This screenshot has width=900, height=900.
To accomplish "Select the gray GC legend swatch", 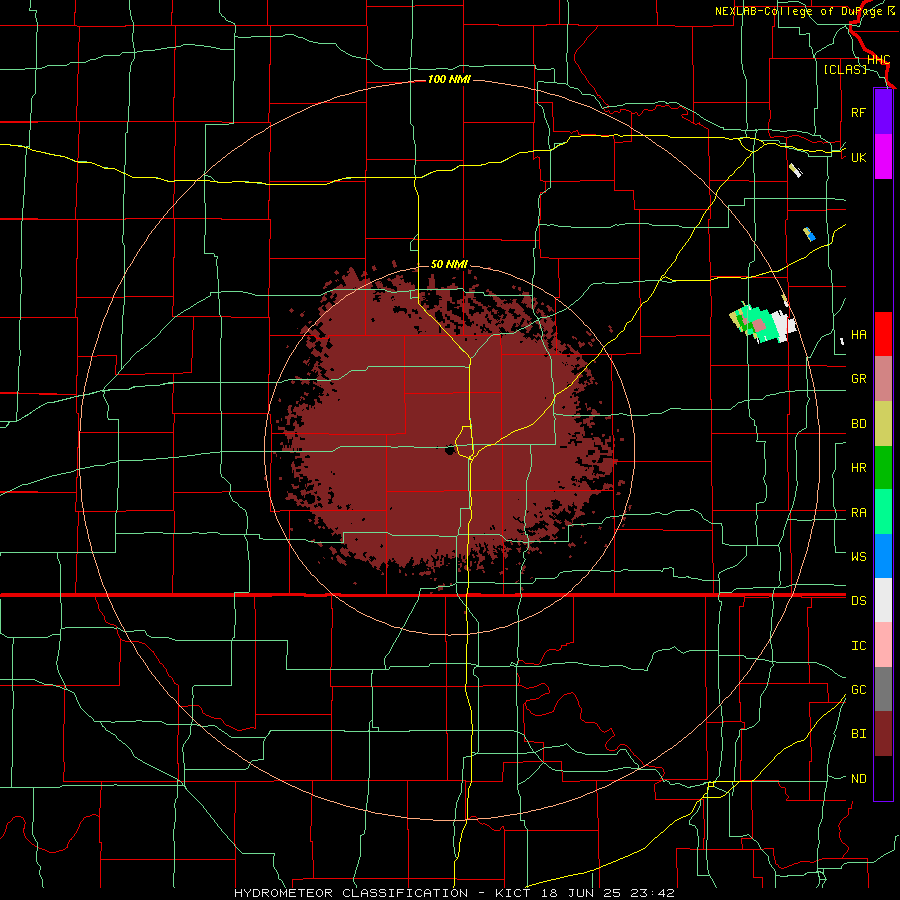I will click(x=883, y=689).
